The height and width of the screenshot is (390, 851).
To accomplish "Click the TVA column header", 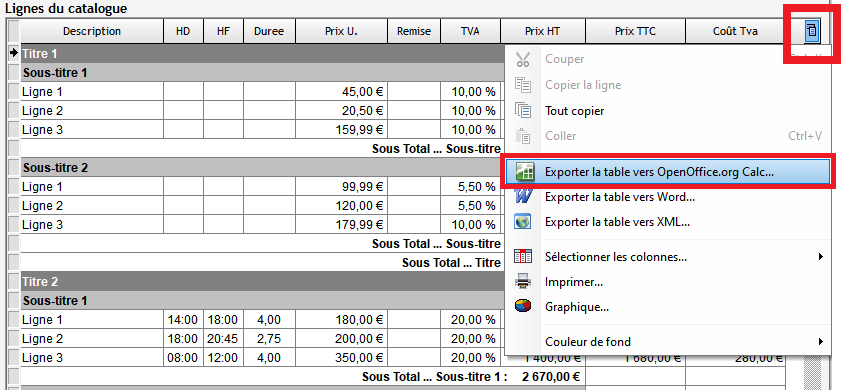I will coord(470,31).
